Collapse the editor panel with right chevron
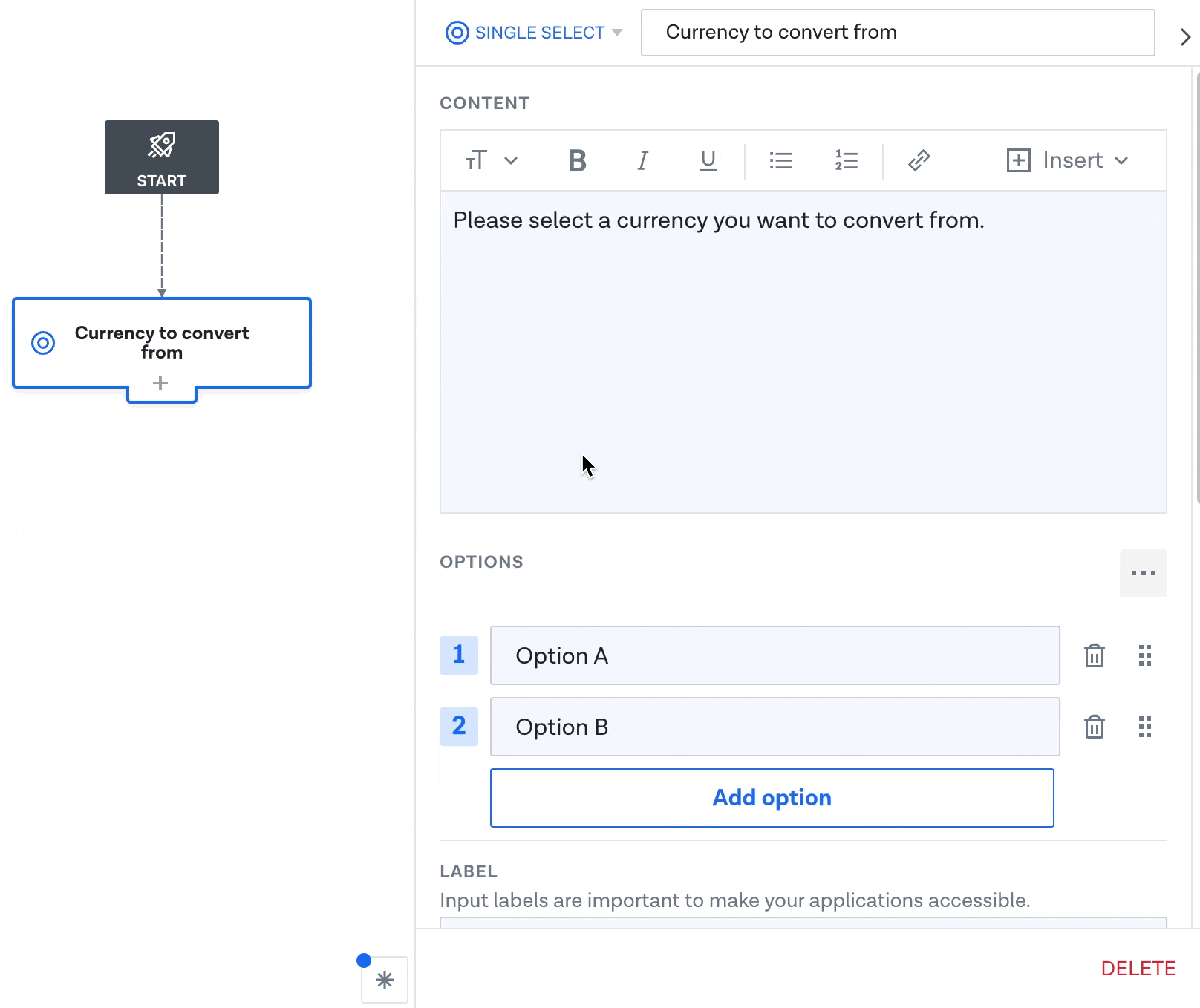This screenshot has height=1008, width=1200. [1185, 37]
